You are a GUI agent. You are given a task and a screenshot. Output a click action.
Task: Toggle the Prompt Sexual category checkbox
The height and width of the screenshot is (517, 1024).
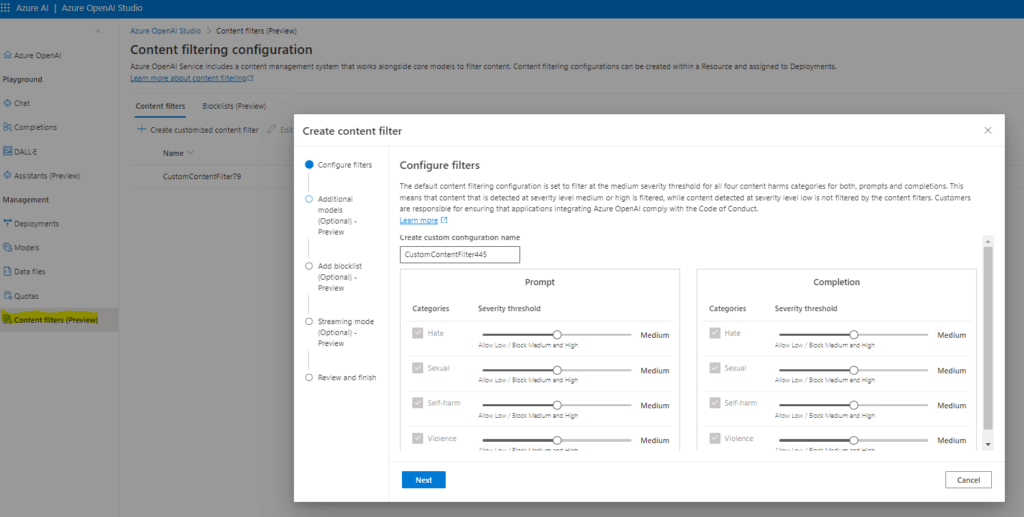[418, 369]
